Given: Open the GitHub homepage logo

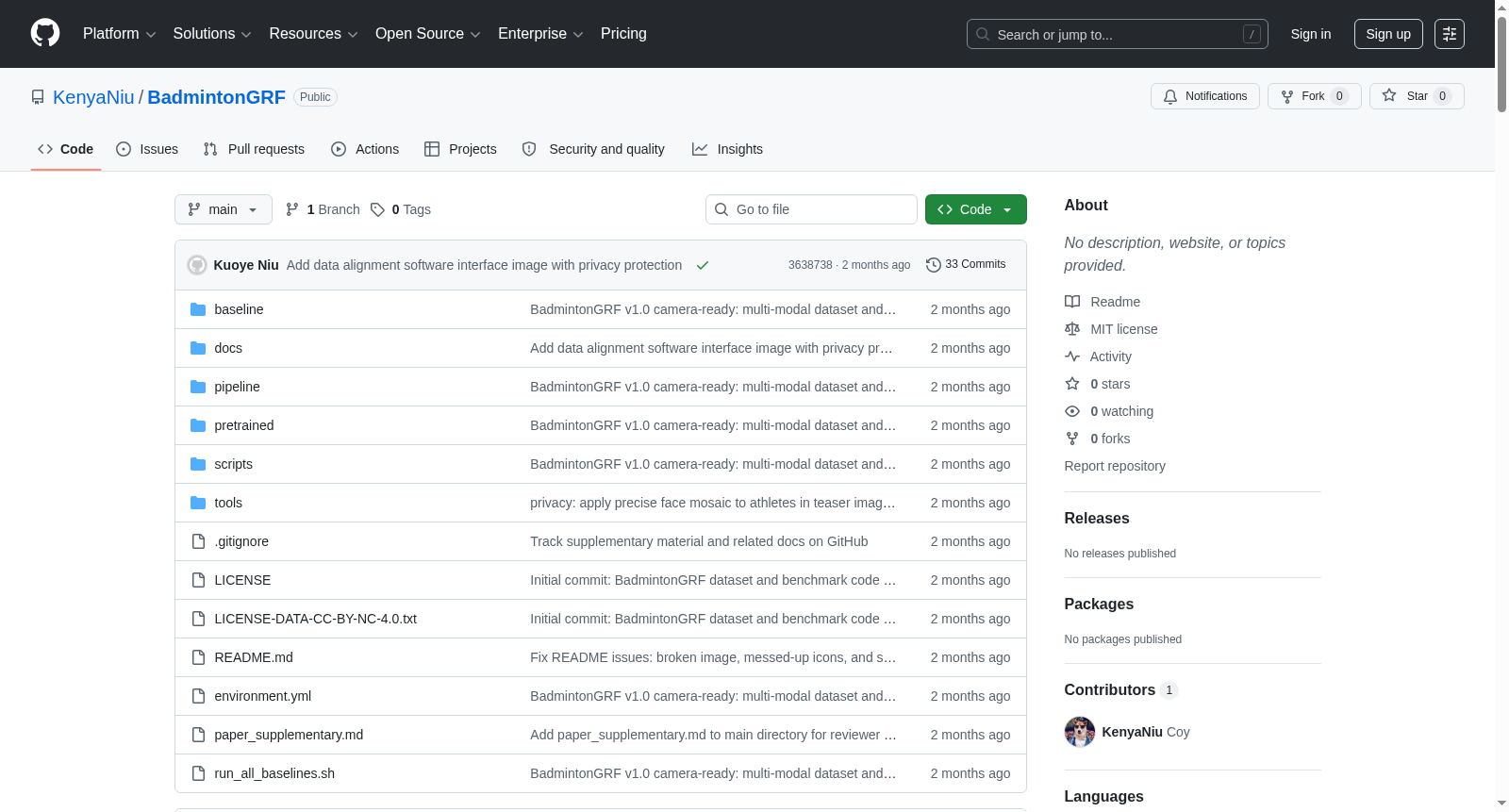Looking at the screenshot, I should pyautogui.click(x=45, y=33).
